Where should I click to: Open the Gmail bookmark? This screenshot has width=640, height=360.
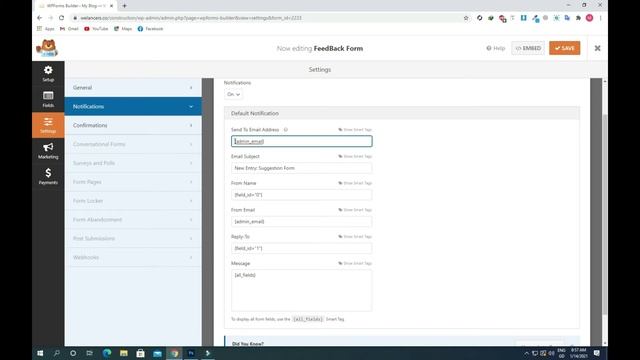click(x=69, y=29)
